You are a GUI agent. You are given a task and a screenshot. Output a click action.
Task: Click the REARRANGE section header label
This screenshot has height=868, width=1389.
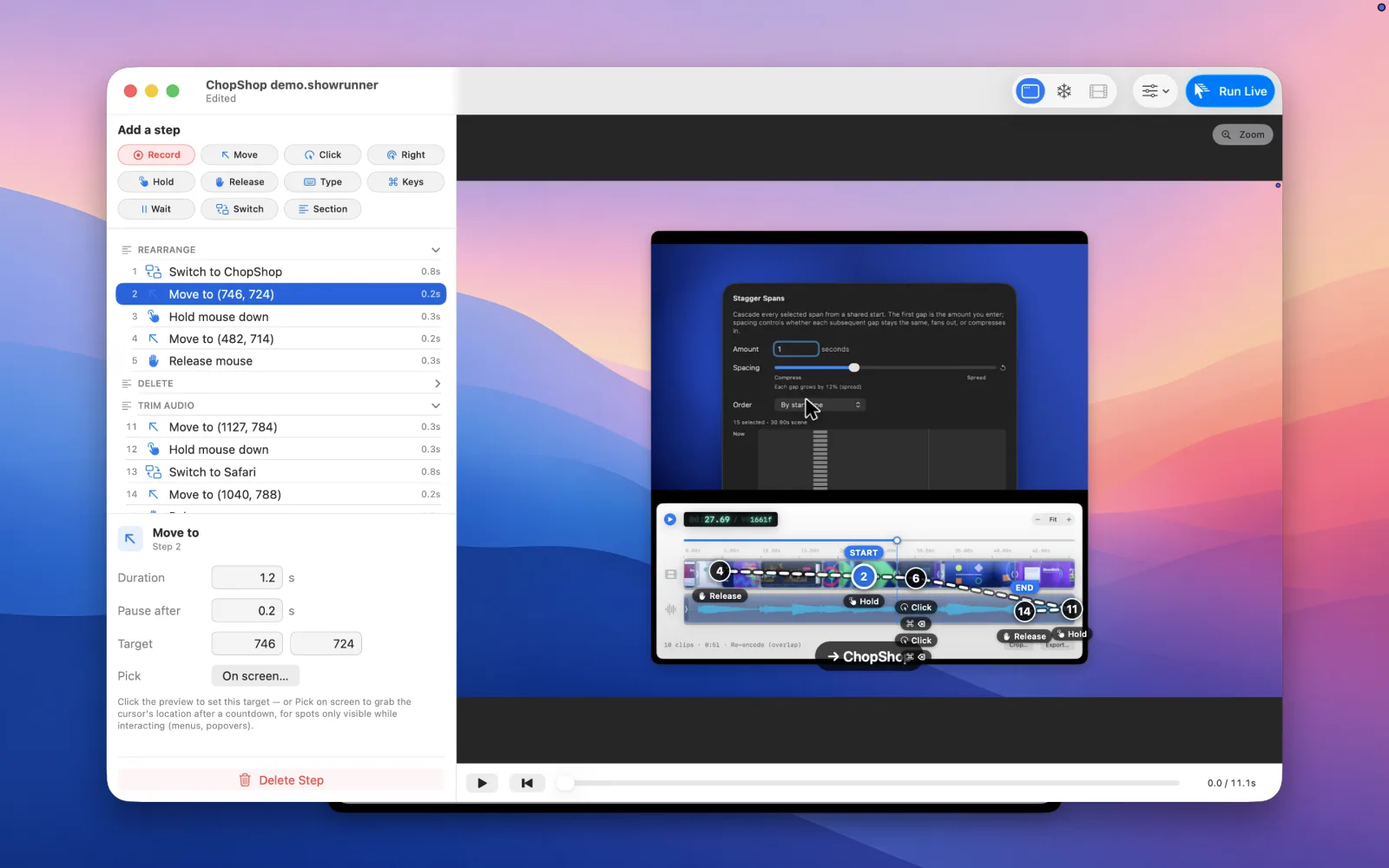click(167, 250)
